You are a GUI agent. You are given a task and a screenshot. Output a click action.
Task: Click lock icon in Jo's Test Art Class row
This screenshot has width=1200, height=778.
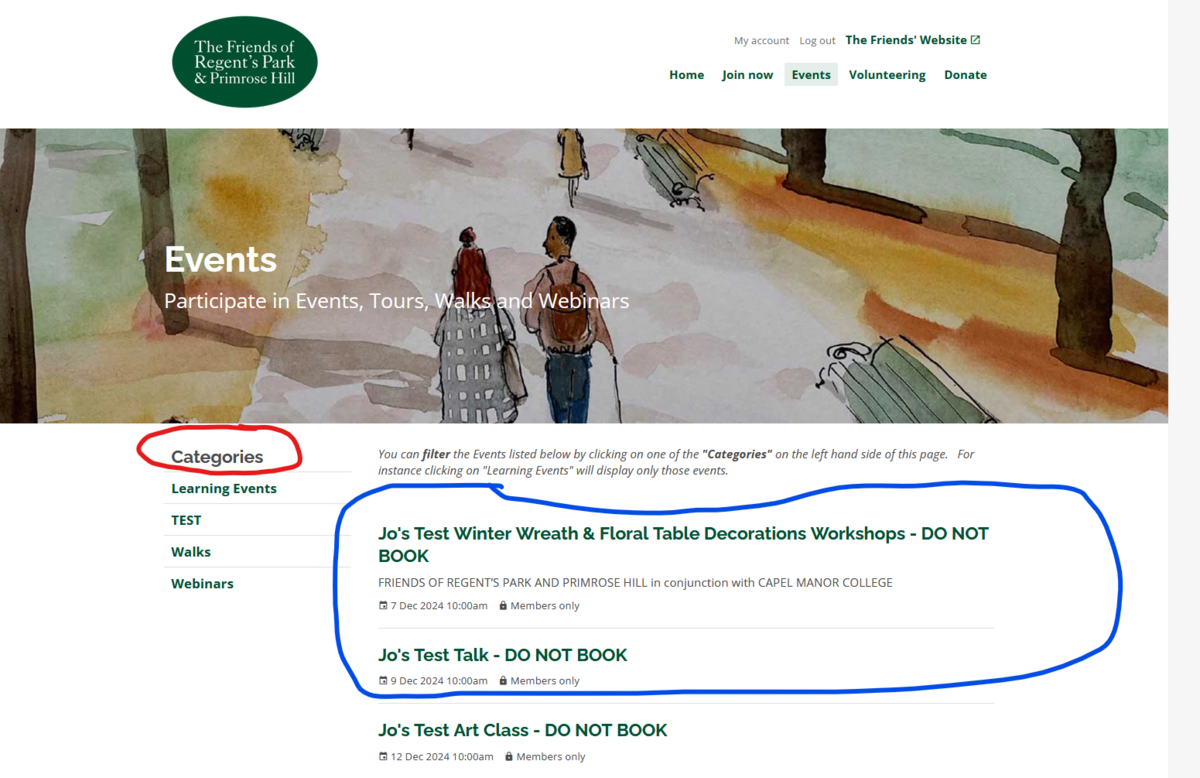point(508,757)
